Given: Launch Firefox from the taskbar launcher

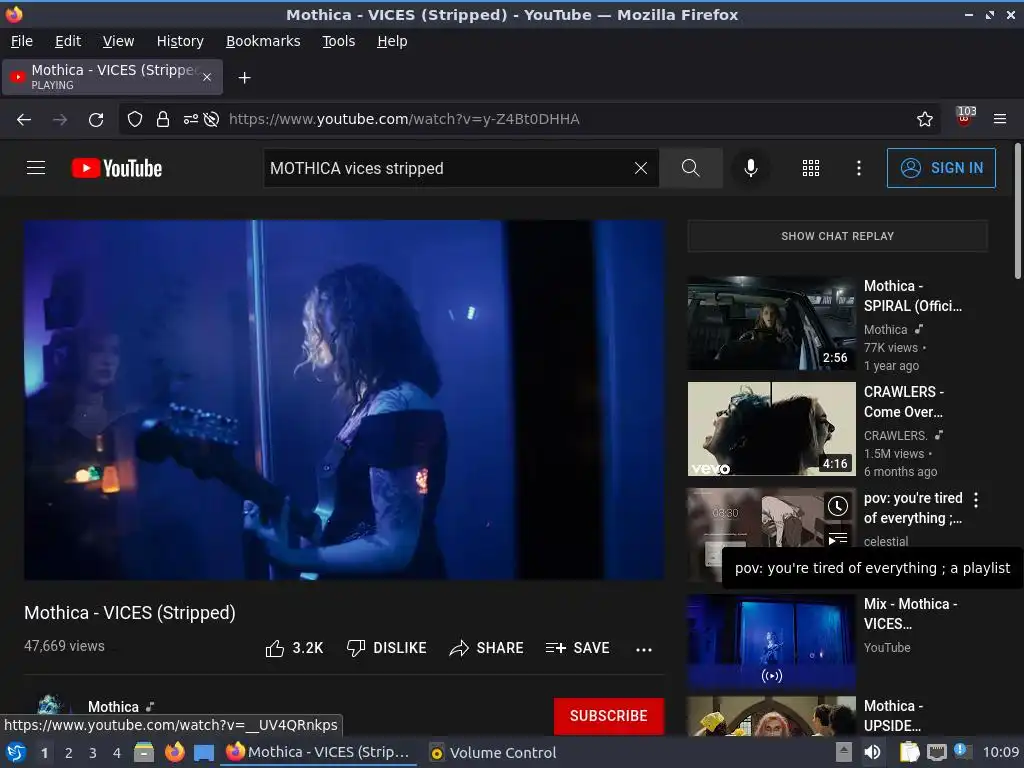Looking at the screenshot, I should [174, 752].
